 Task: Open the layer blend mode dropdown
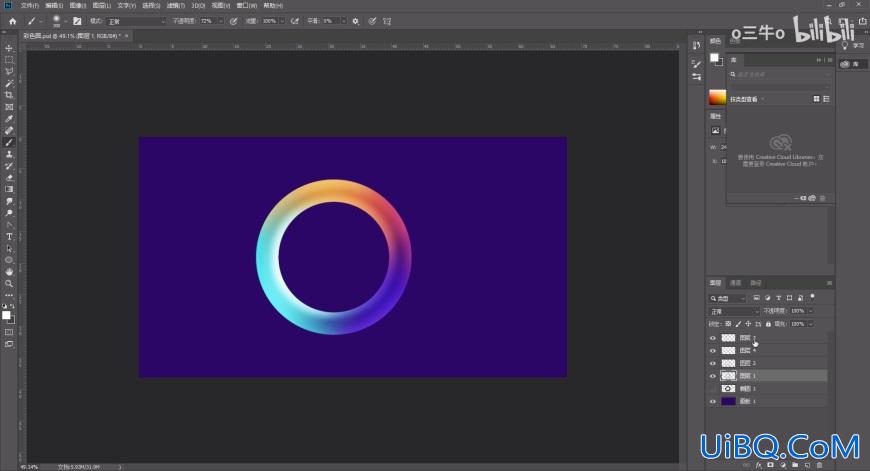(734, 311)
